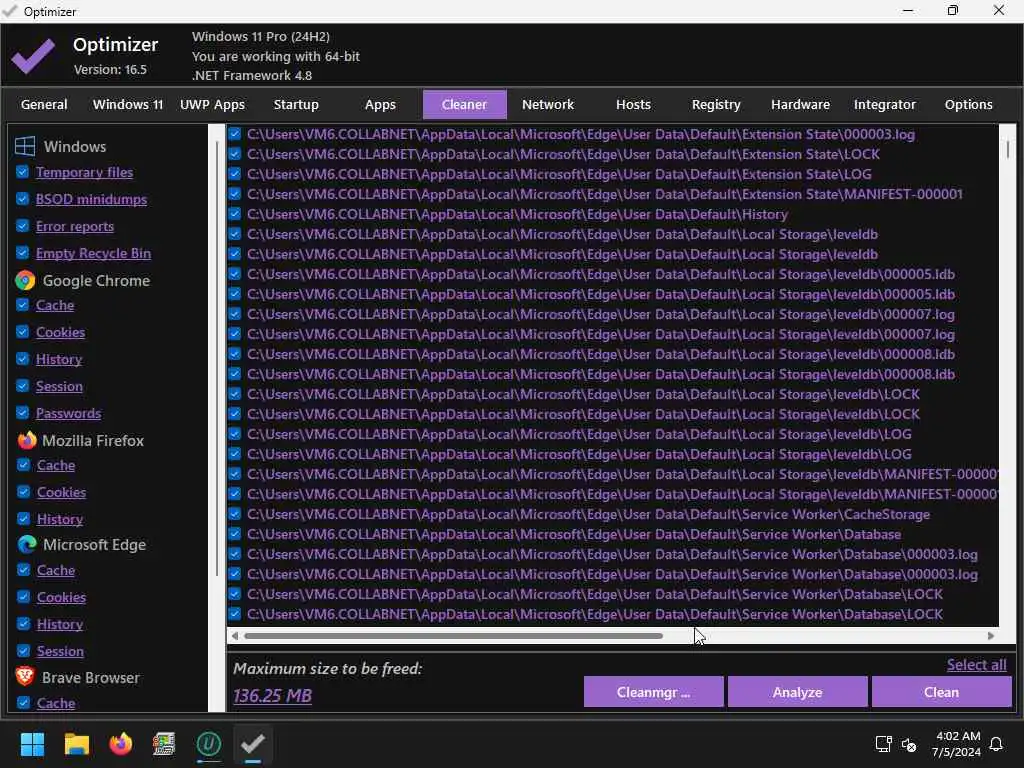Toggle the Cookies checkbox under Microsoft Edge

(24, 597)
